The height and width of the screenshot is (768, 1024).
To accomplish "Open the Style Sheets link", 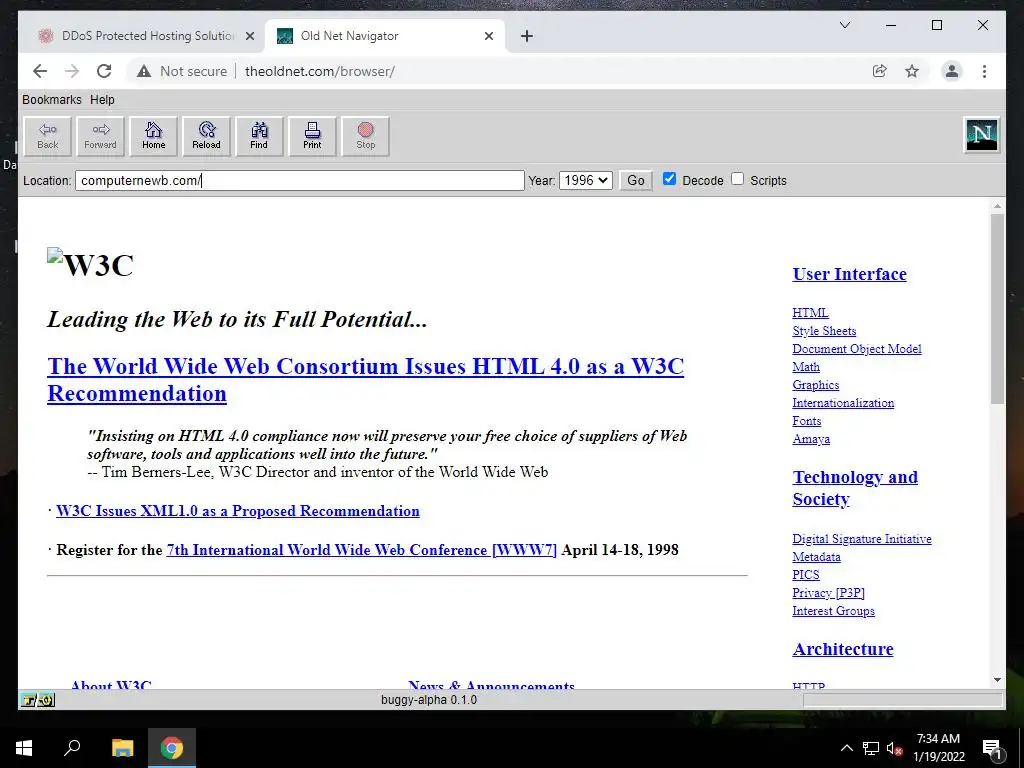I will (824, 331).
